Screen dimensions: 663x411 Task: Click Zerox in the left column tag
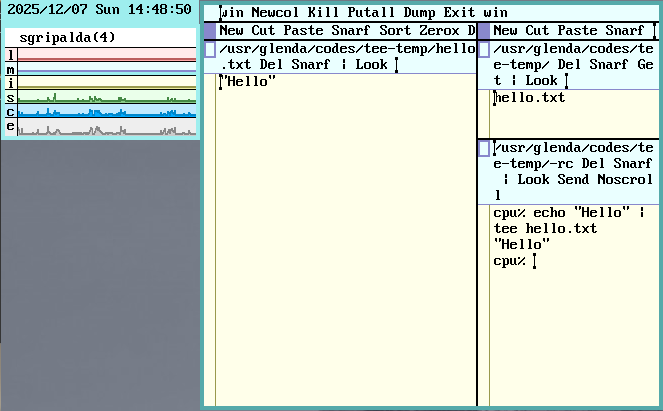click(439, 30)
